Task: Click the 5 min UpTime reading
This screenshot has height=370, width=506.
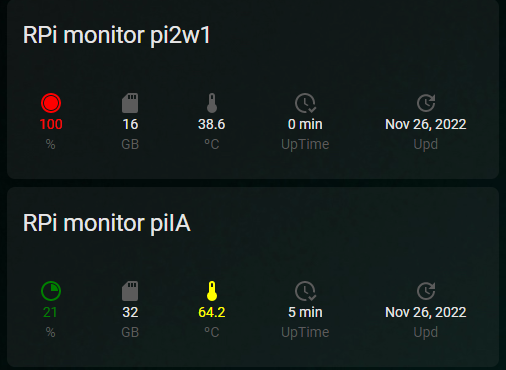Action: click(x=305, y=312)
